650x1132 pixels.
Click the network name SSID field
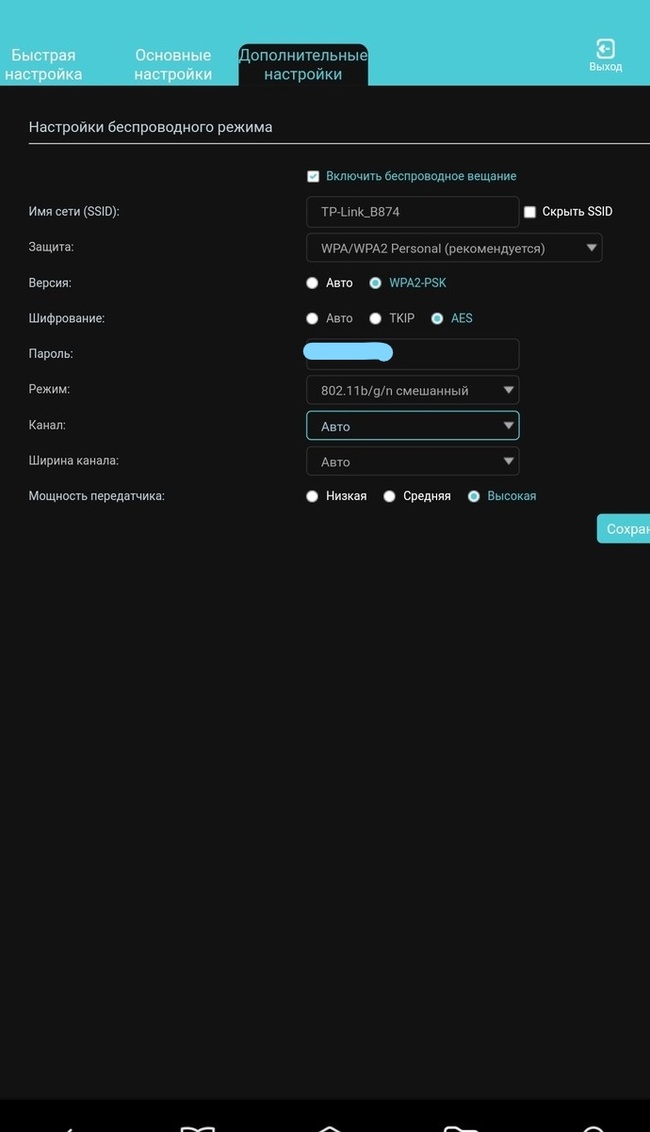click(x=412, y=212)
